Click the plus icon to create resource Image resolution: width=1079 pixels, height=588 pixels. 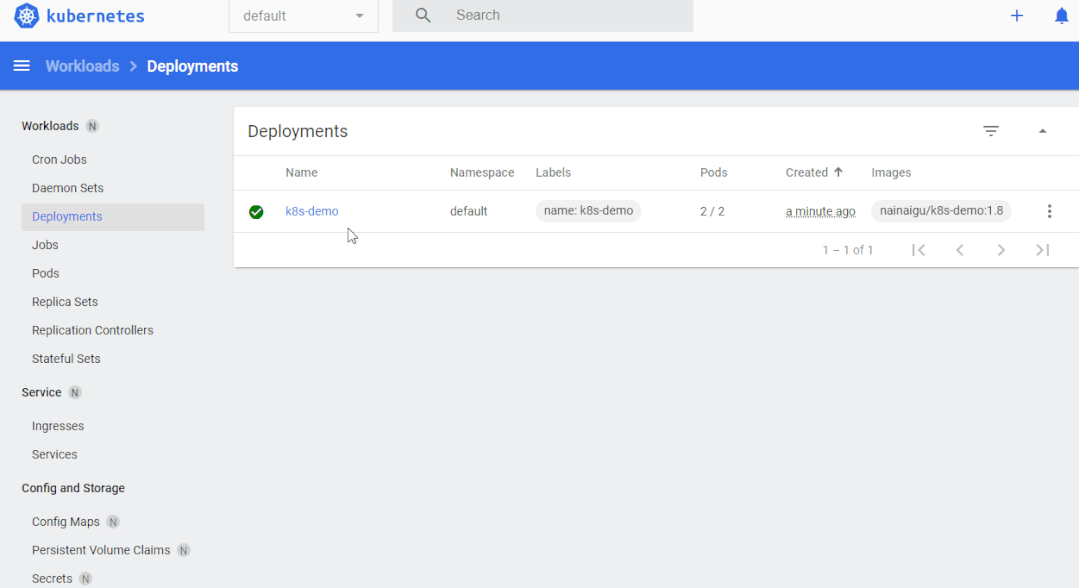[1016, 16]
